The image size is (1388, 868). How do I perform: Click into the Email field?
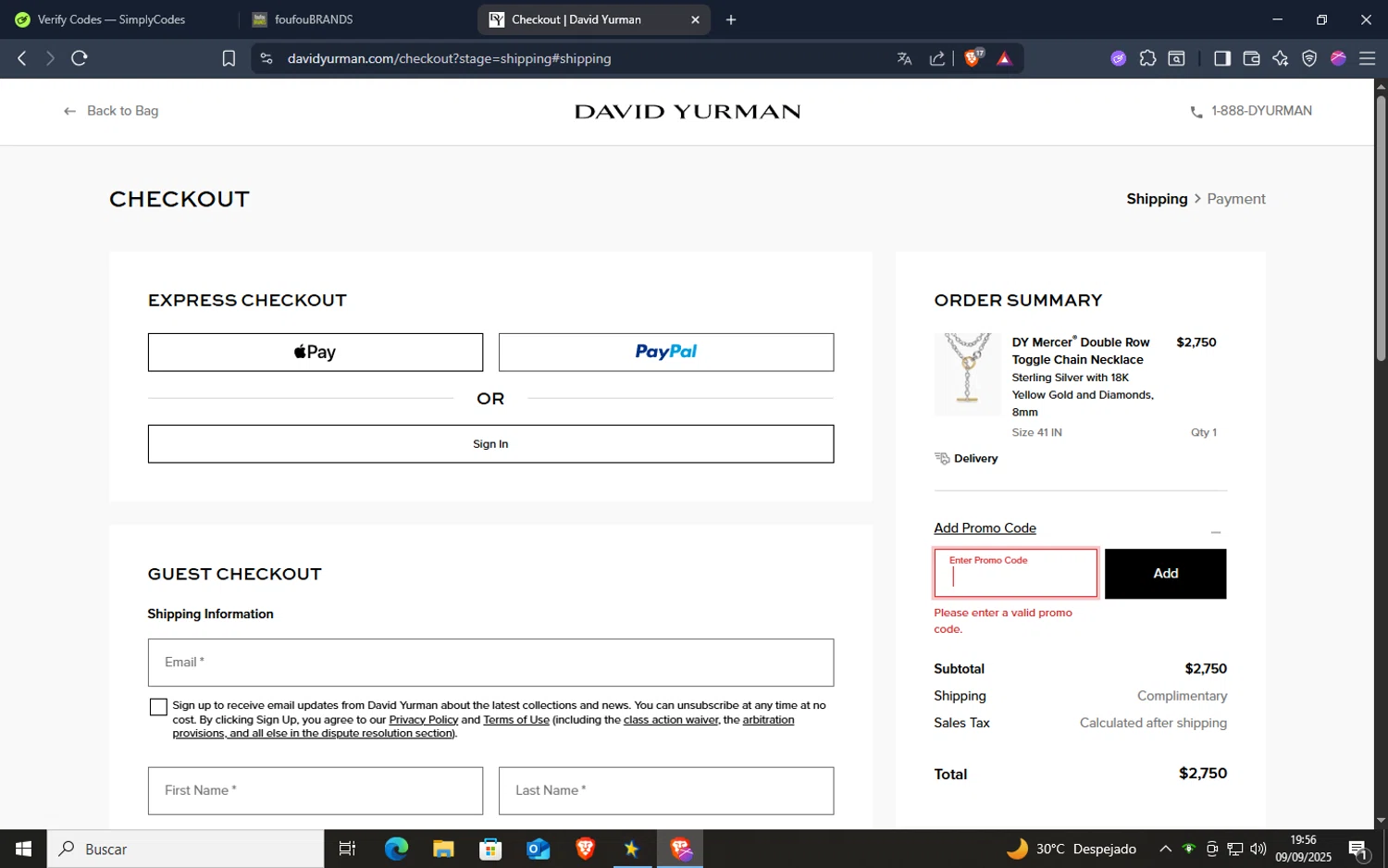490,663
